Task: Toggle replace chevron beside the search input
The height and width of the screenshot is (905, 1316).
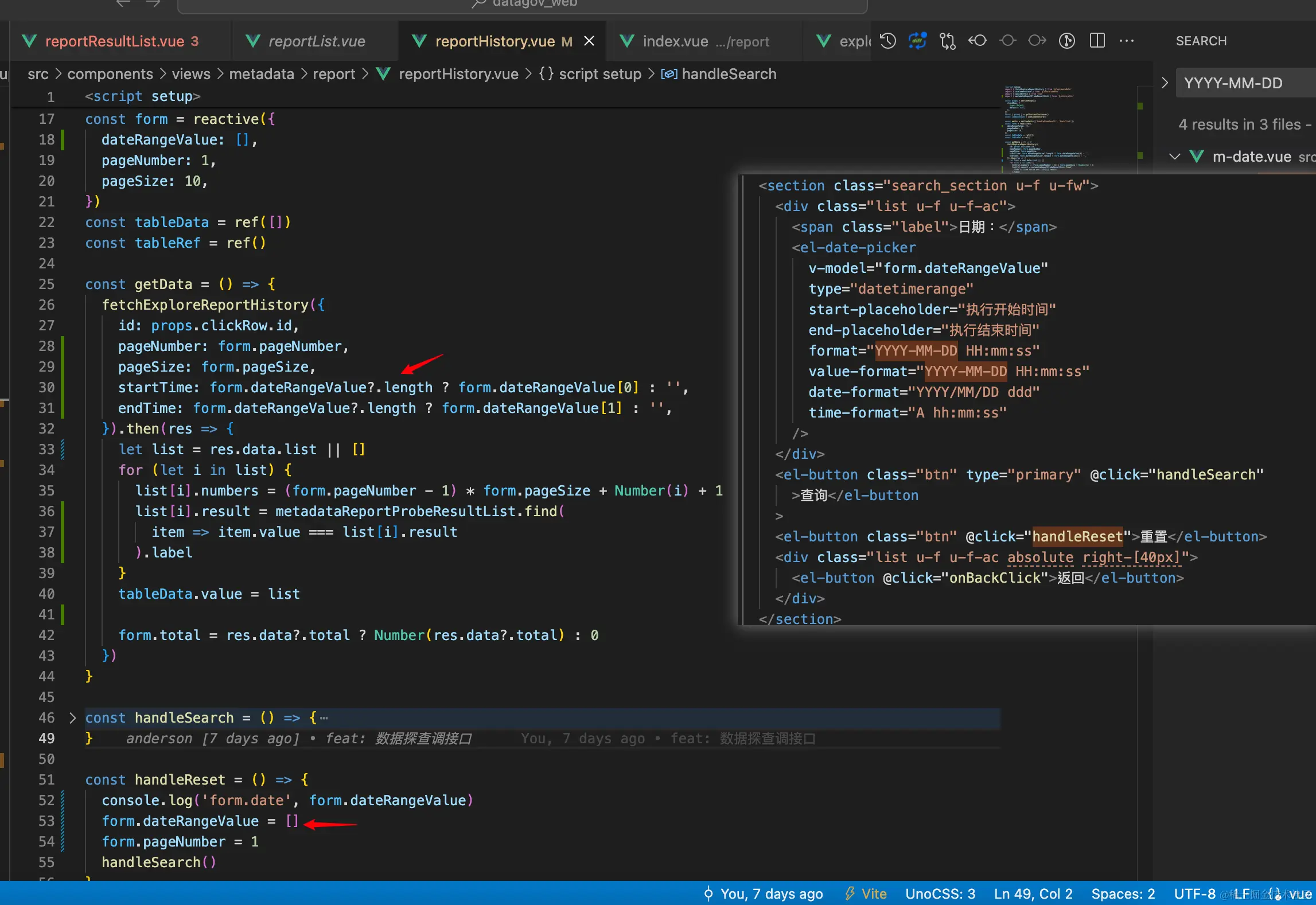Action: click(x=1165, y=83)
